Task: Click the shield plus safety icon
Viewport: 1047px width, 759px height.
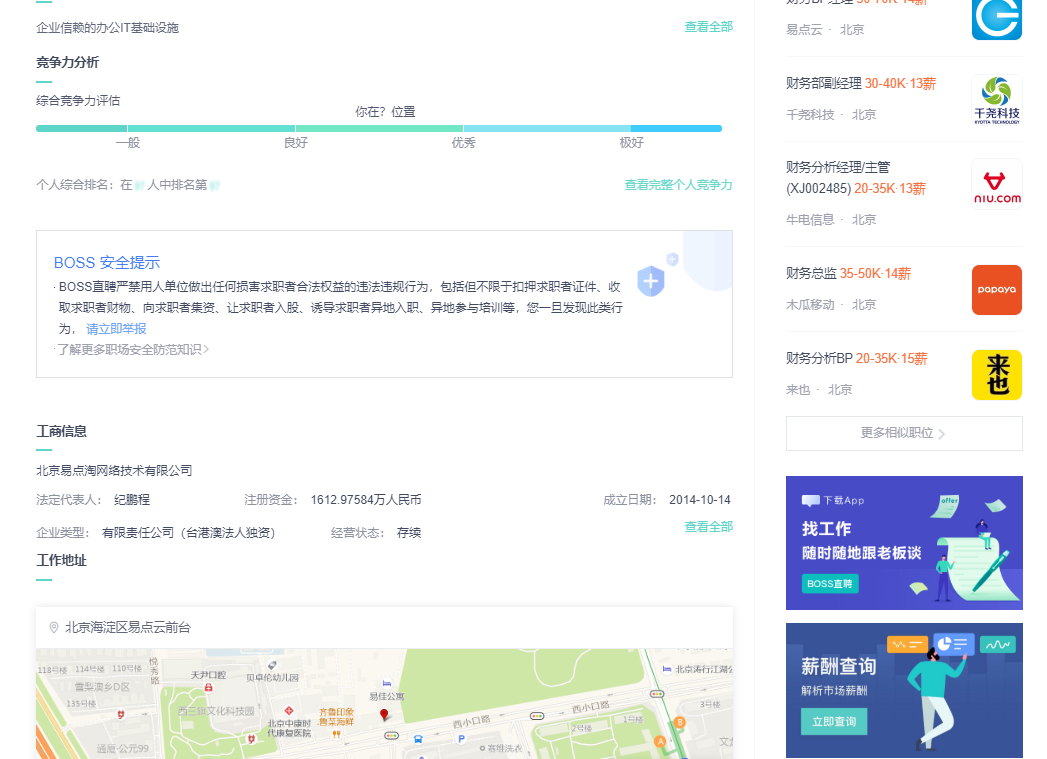Action: tap(650, 282)
